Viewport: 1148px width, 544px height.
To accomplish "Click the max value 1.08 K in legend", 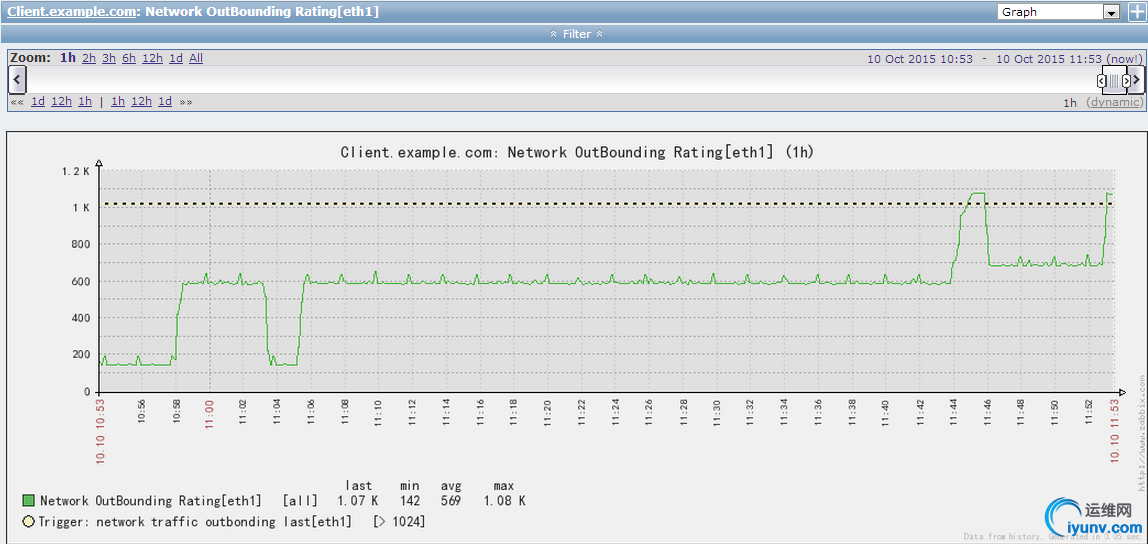I will coord(504,501).
